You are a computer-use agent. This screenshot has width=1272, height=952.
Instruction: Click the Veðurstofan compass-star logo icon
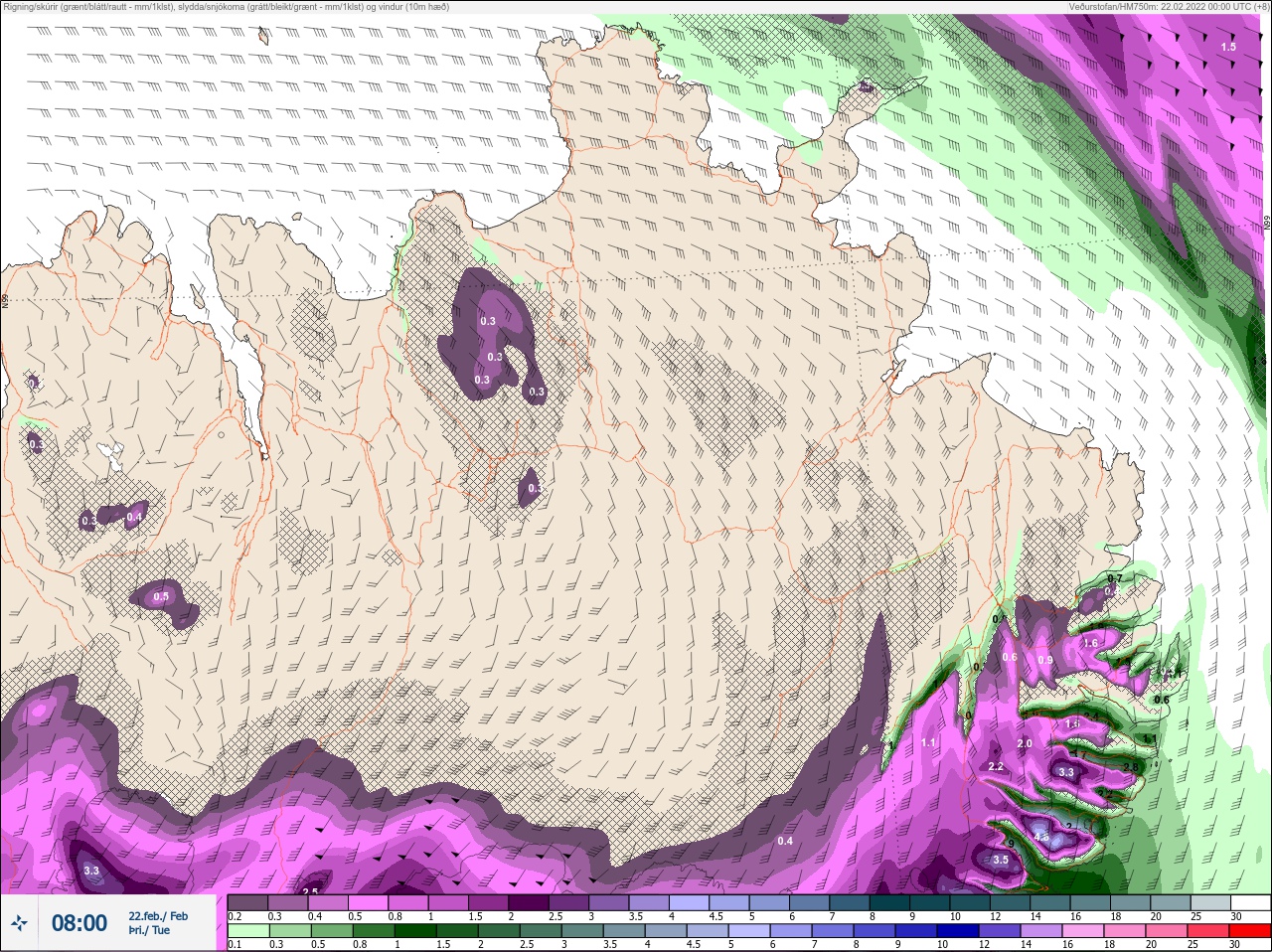(x=20, y=922)
